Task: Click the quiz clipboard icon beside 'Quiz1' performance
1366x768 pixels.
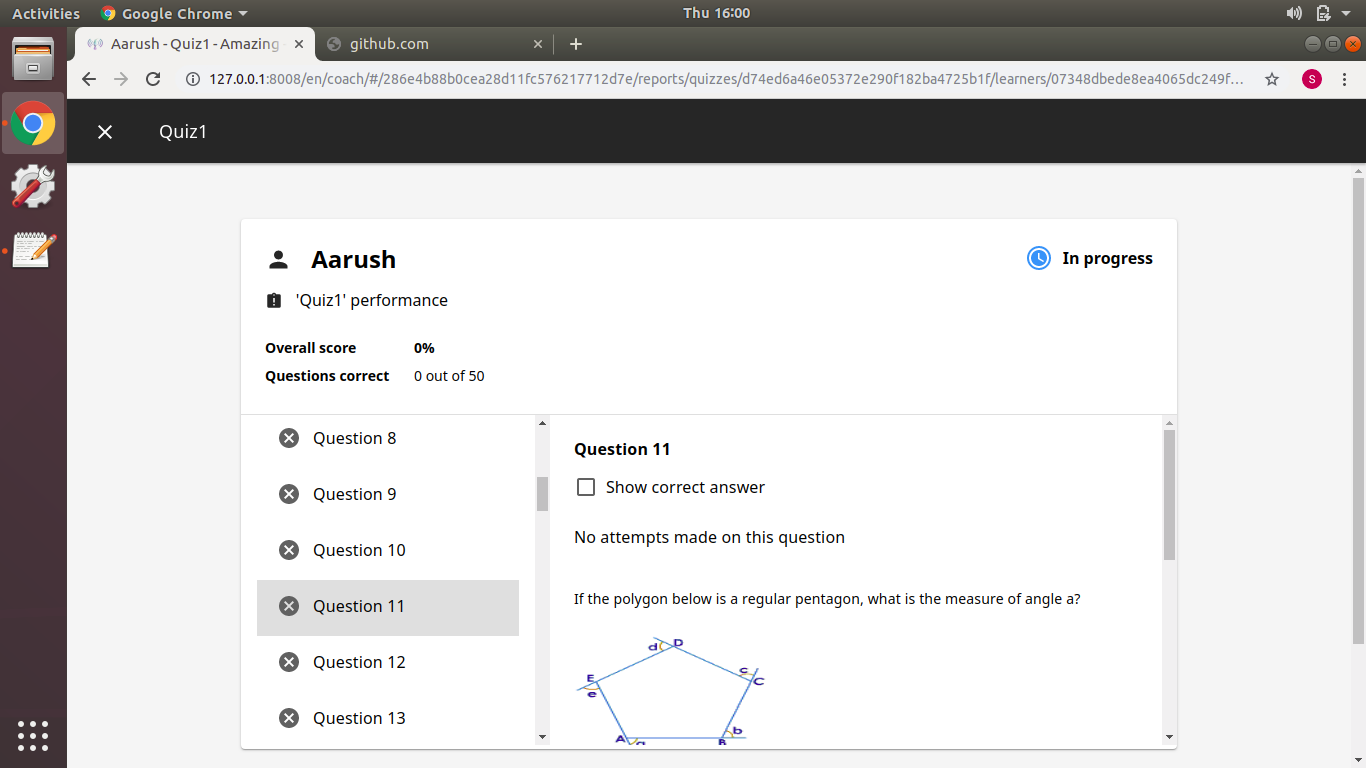Action: [274, 300]
